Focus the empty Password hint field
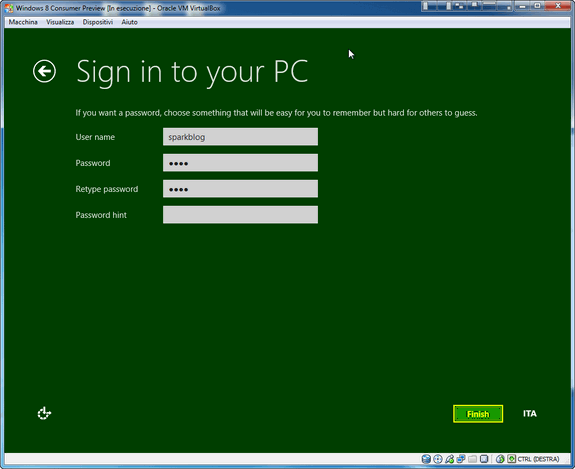This screenshot has width=575, height=469. click(x=240, y=215)
